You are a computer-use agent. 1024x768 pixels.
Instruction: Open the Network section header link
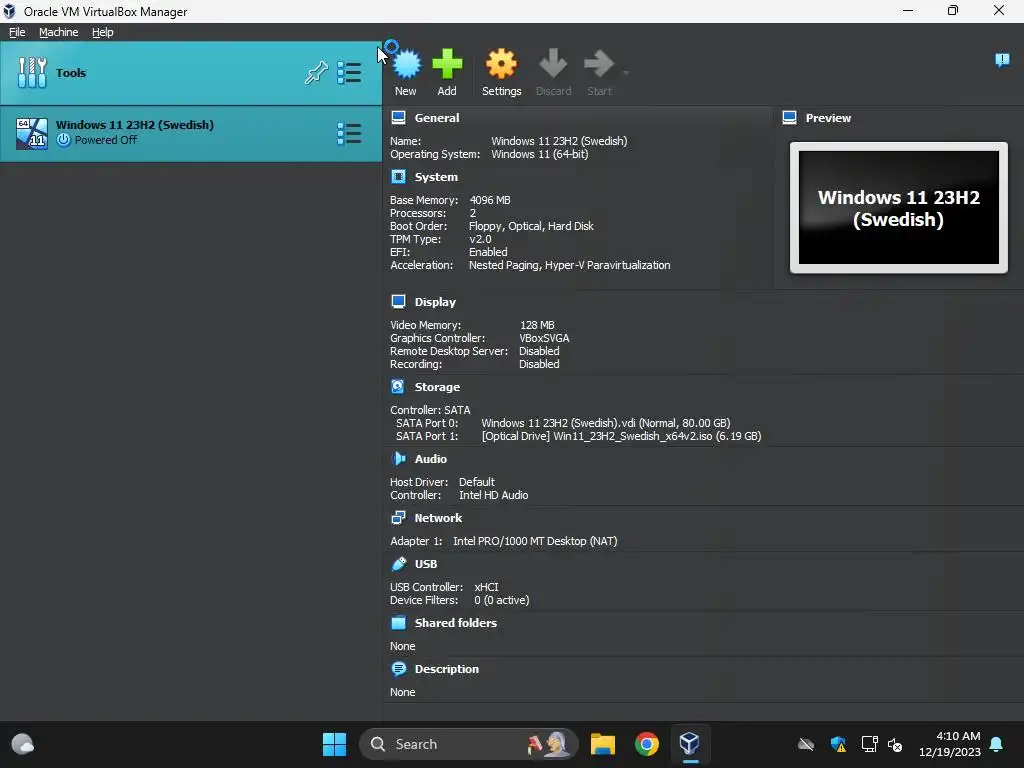438,518
